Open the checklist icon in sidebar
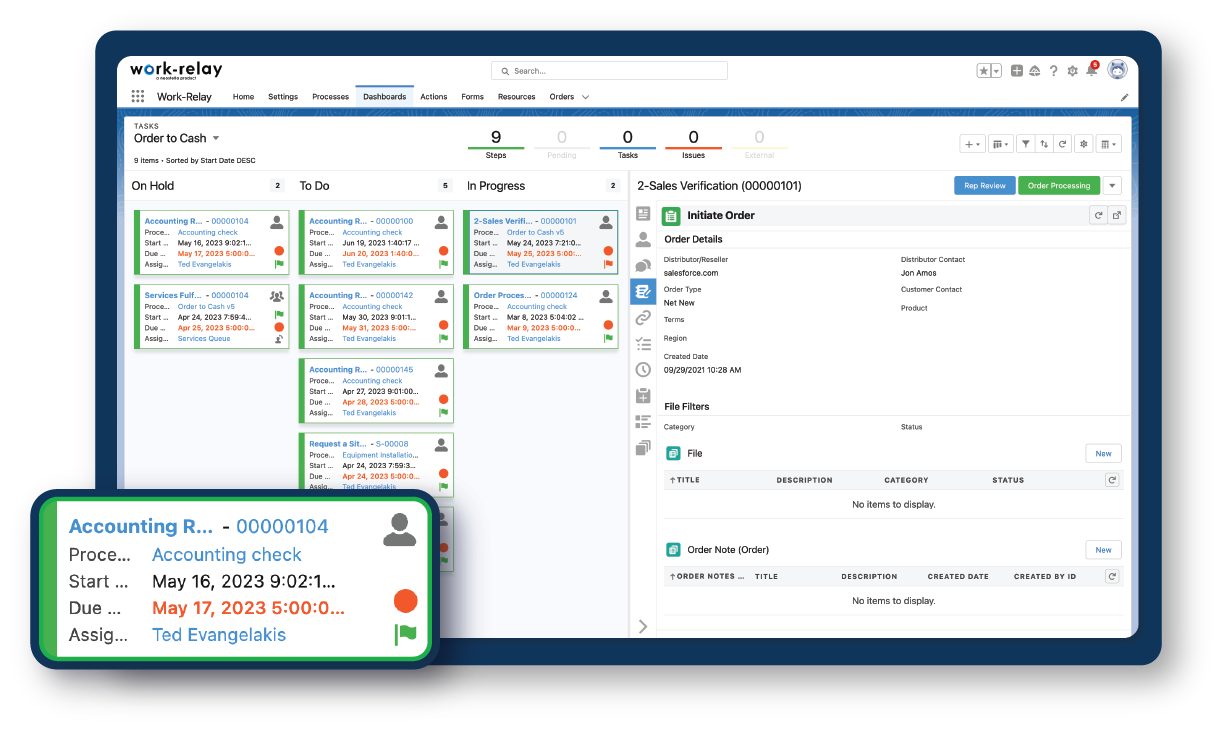1222x730 pixels. (643, 344)
